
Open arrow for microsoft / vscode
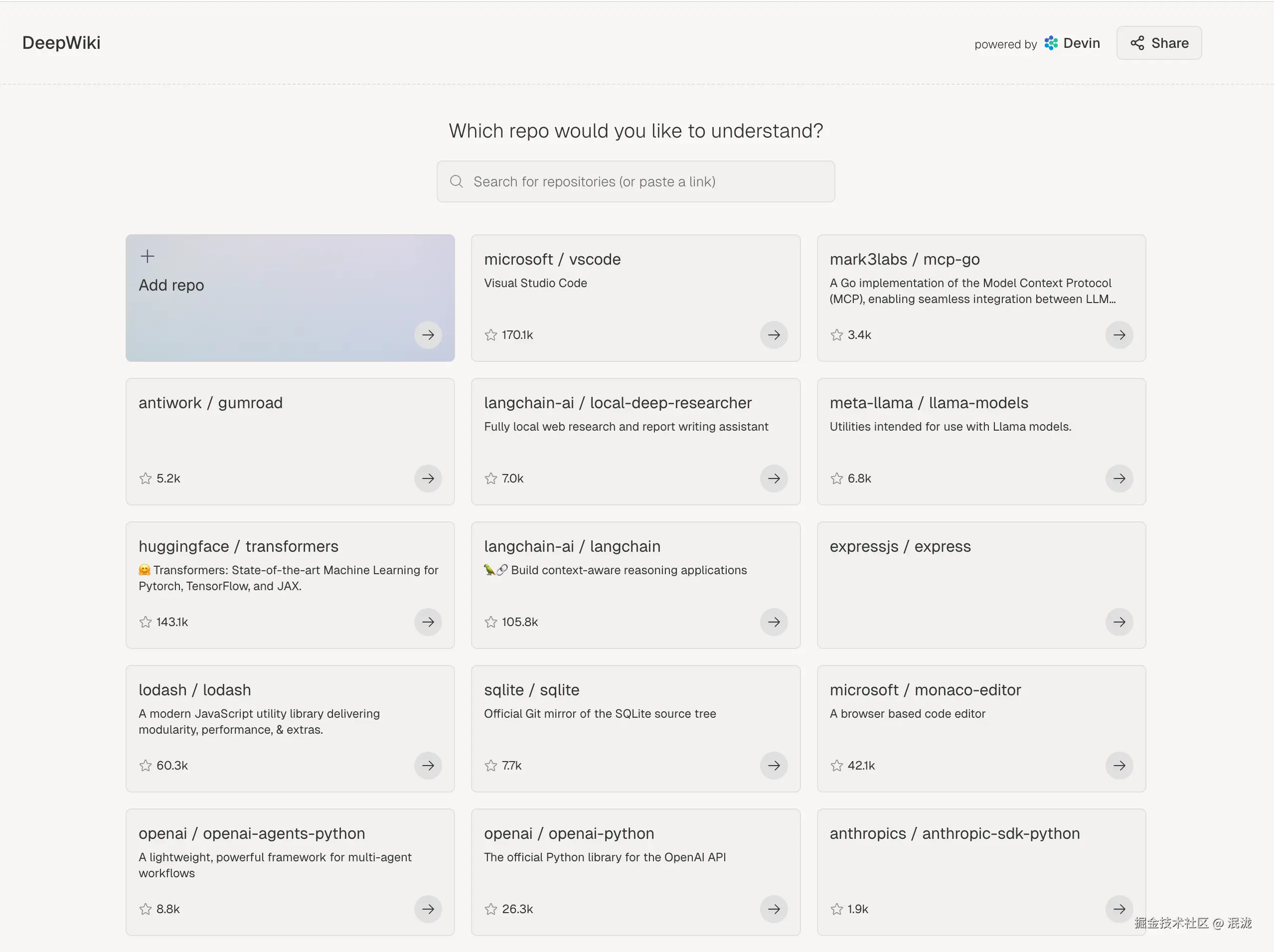point(774,334)
